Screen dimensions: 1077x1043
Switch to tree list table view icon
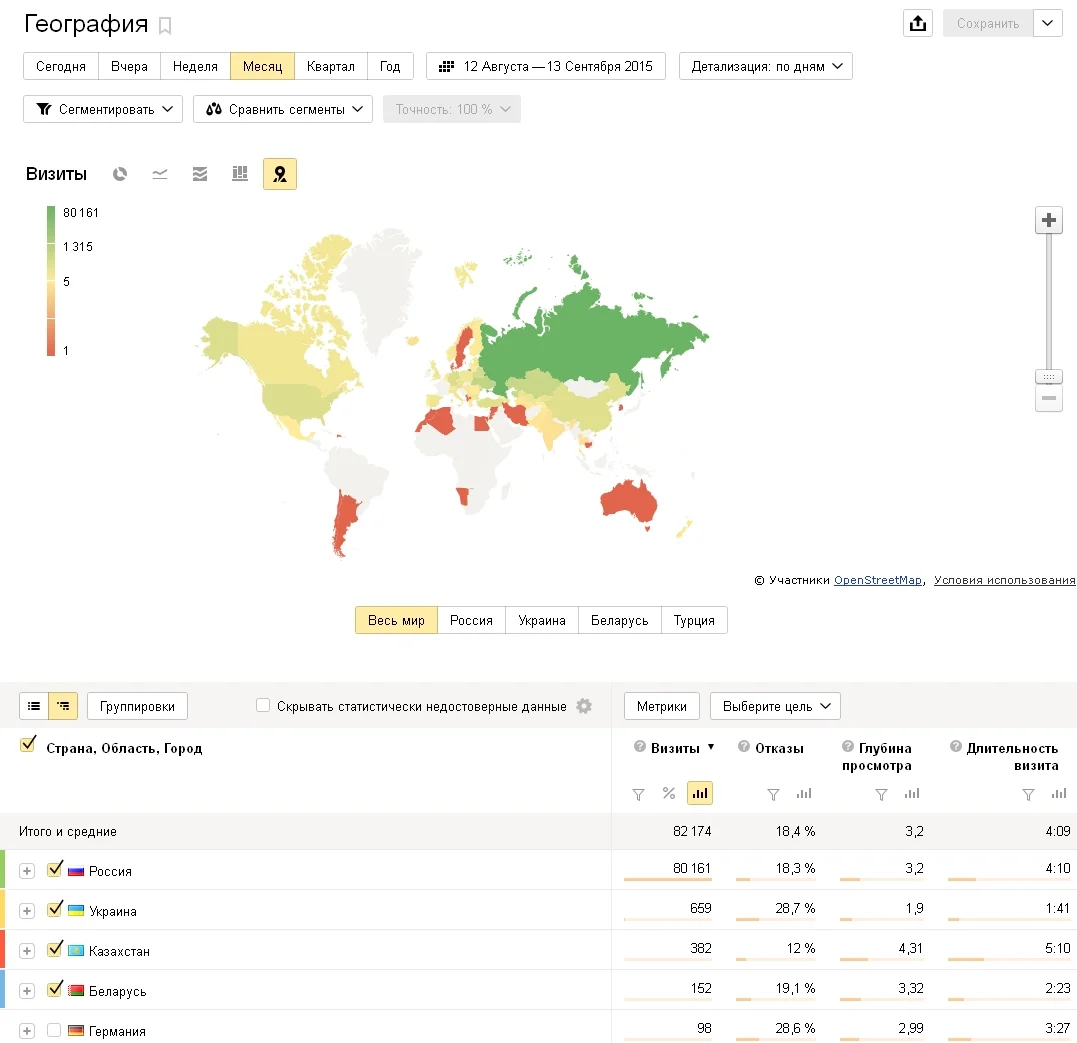[x=63, y=706]
